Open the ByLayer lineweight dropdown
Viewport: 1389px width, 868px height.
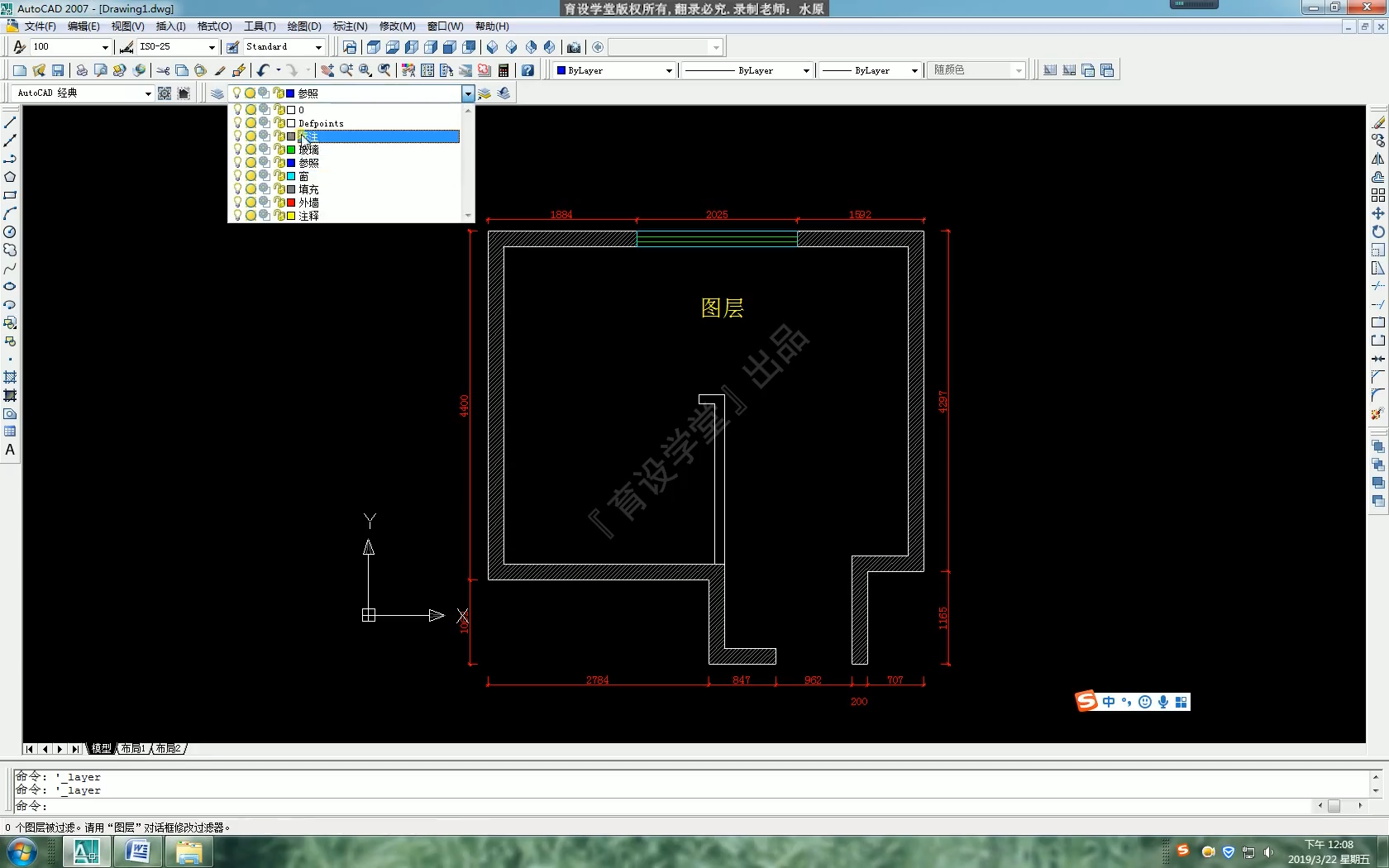pyautogui.click(x=914, y=70)
